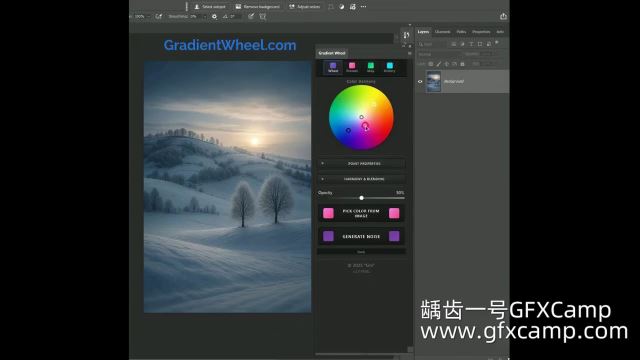The height and width of the screenshot is (360, 640).
Task: Click the Generate Noise button
Action: [361, 236]
